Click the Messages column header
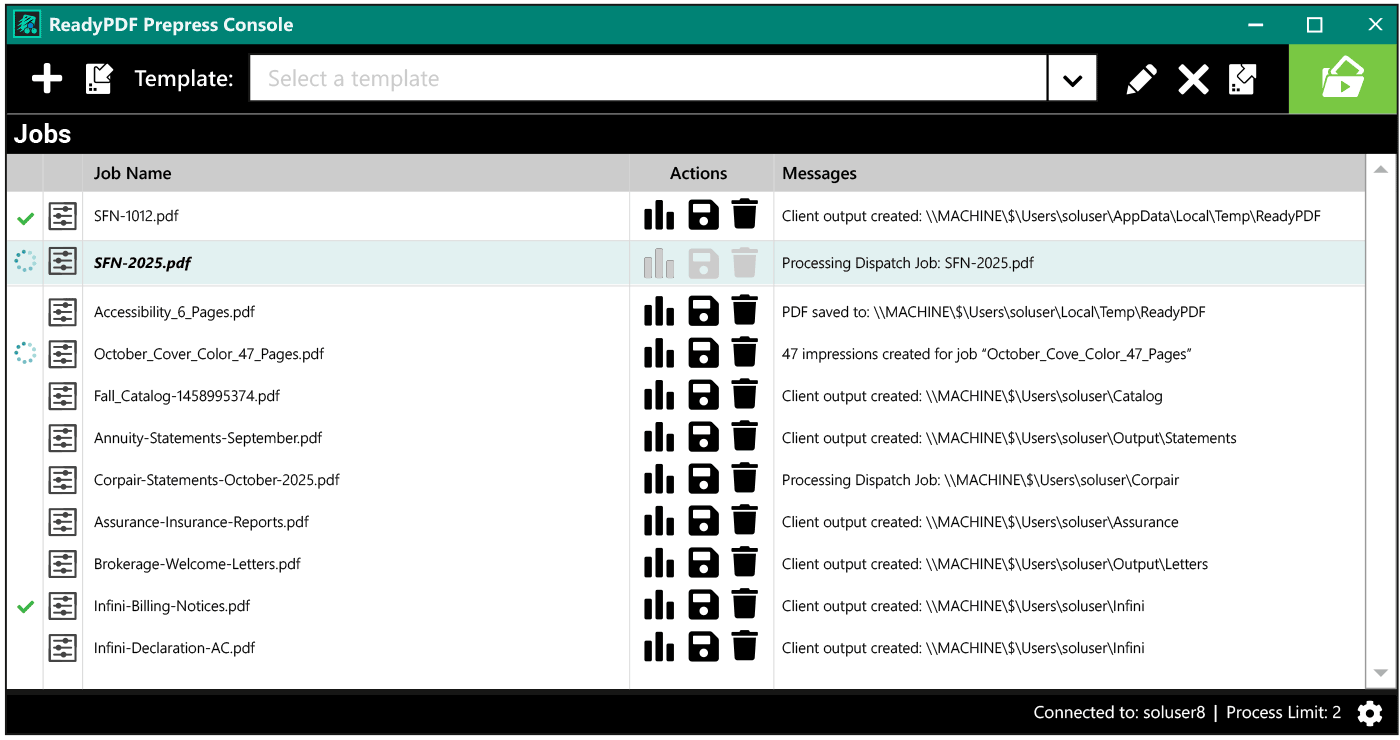The width and height of the screenshot is (1400, 740). pos(819,173)
